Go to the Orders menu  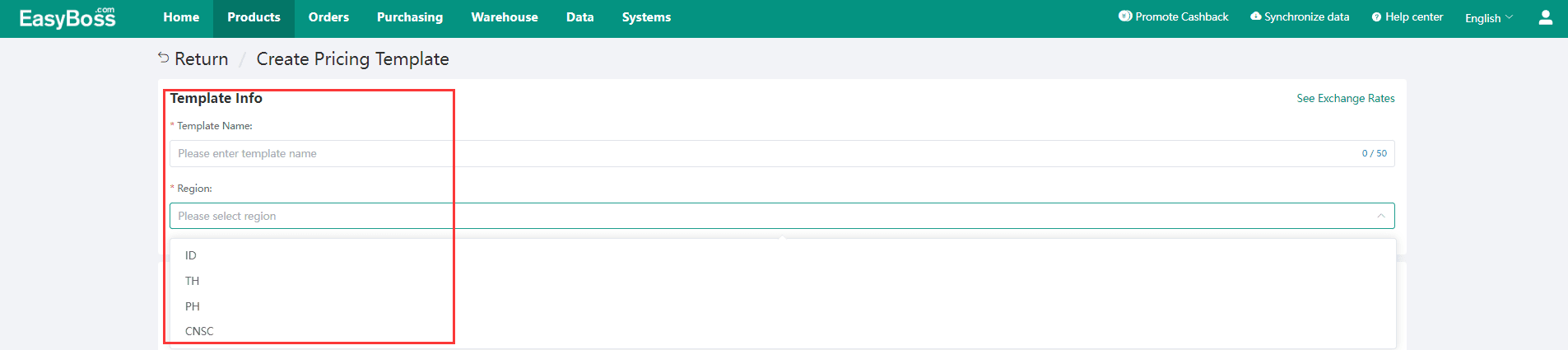point(328,17)
